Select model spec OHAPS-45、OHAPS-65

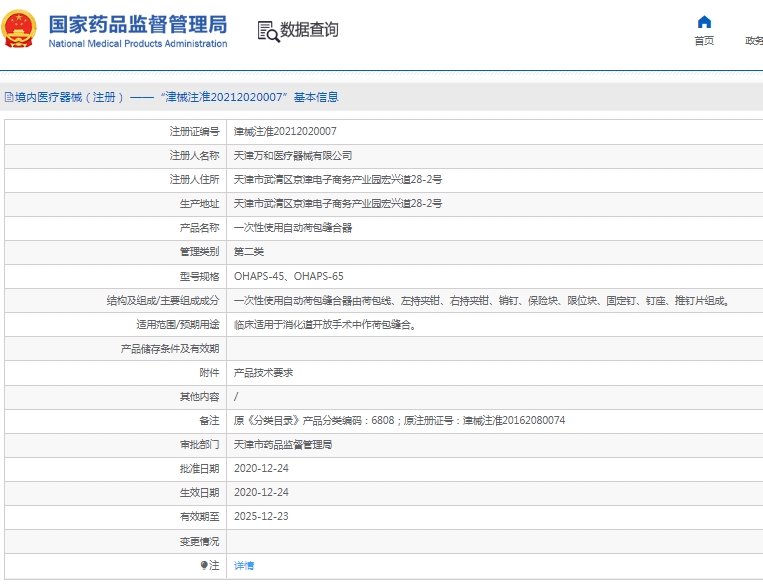click(289, 276)
